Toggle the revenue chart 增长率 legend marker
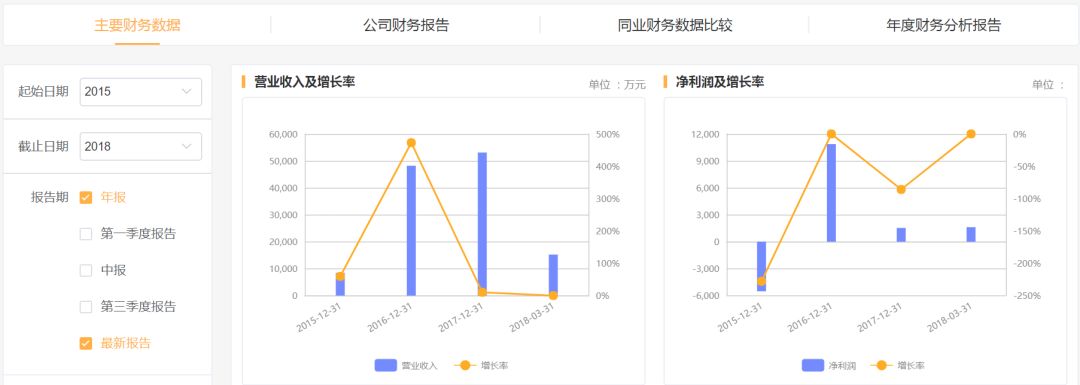1080x385 pixels. pos(465,365)
